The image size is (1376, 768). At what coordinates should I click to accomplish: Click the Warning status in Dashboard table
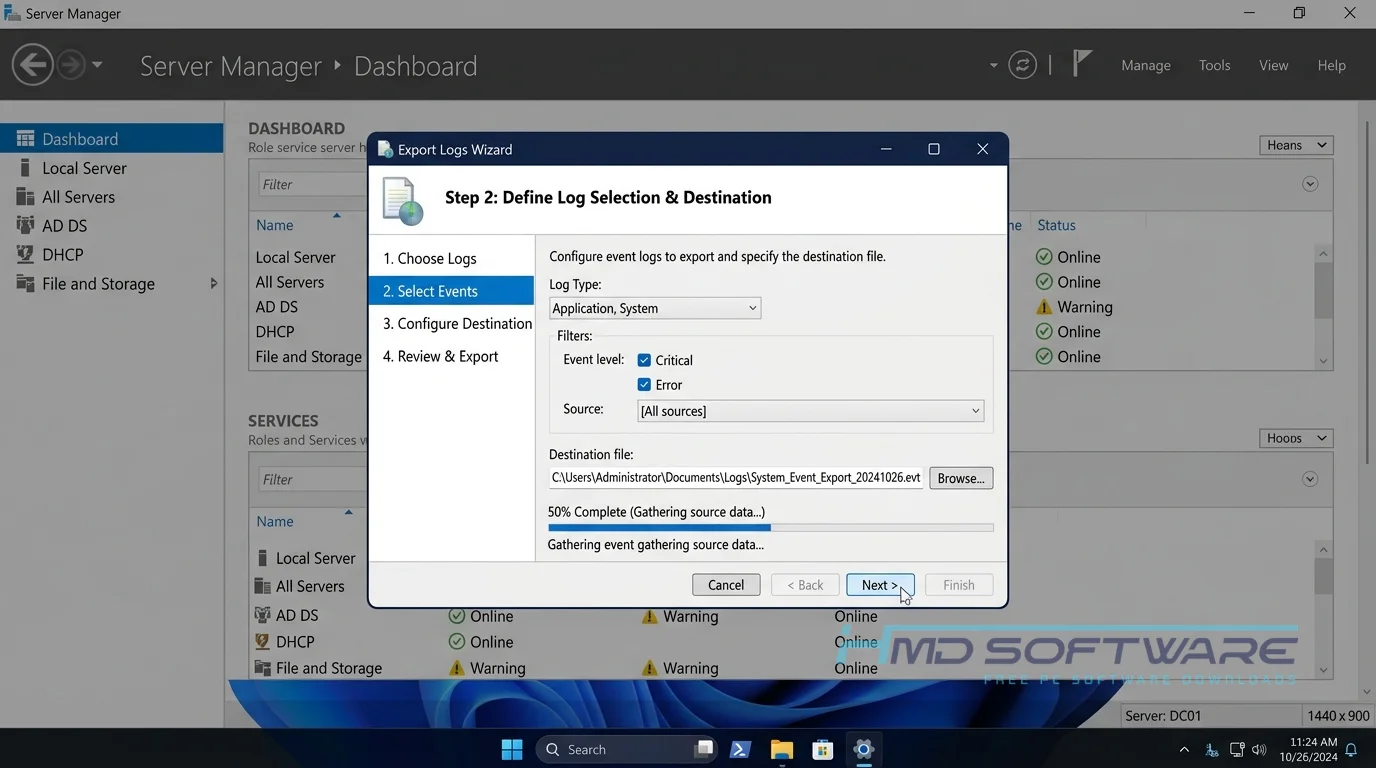coord(1074,307)
